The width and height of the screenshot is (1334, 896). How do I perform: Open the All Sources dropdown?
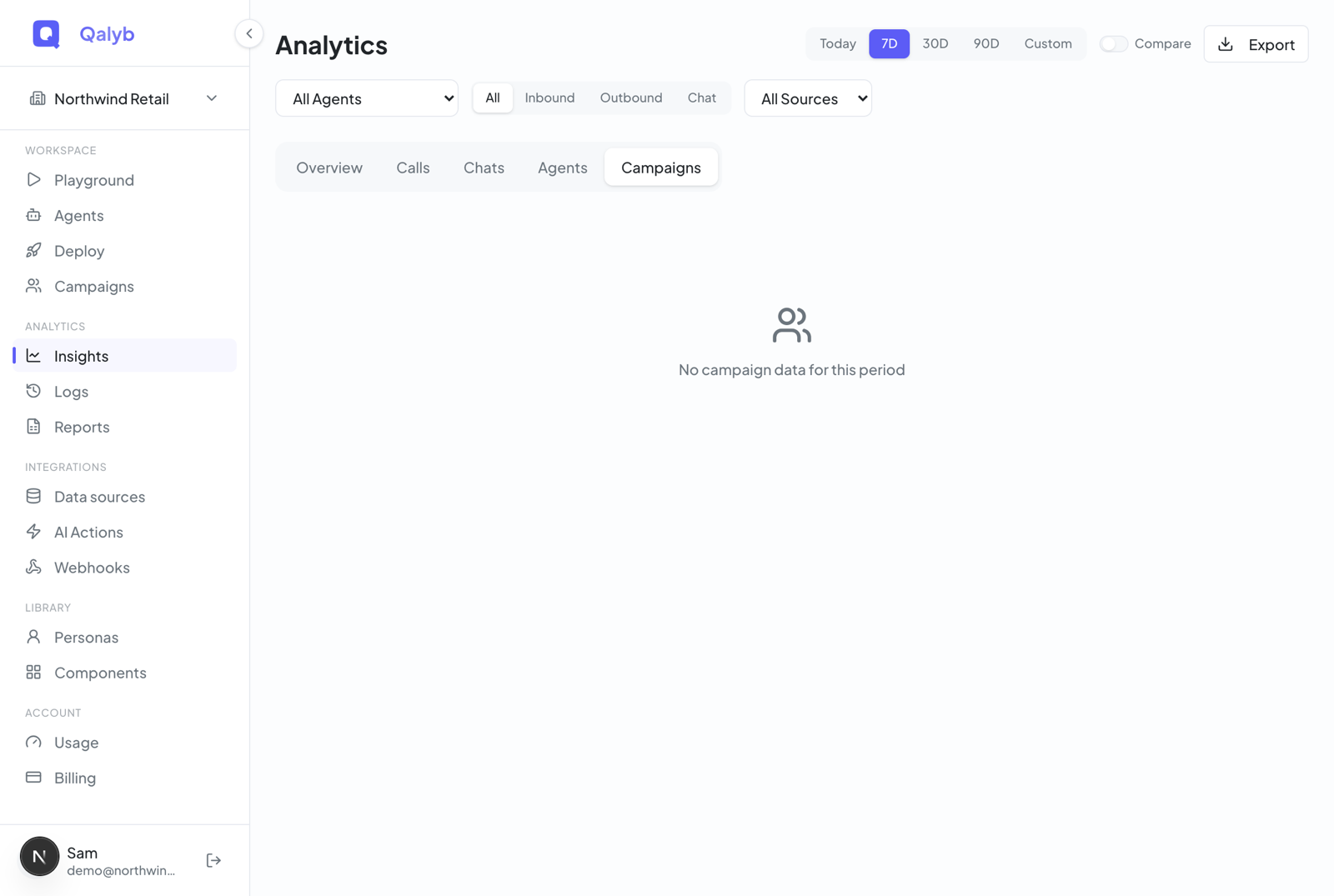pyautogui.click(x=808, y=98)
